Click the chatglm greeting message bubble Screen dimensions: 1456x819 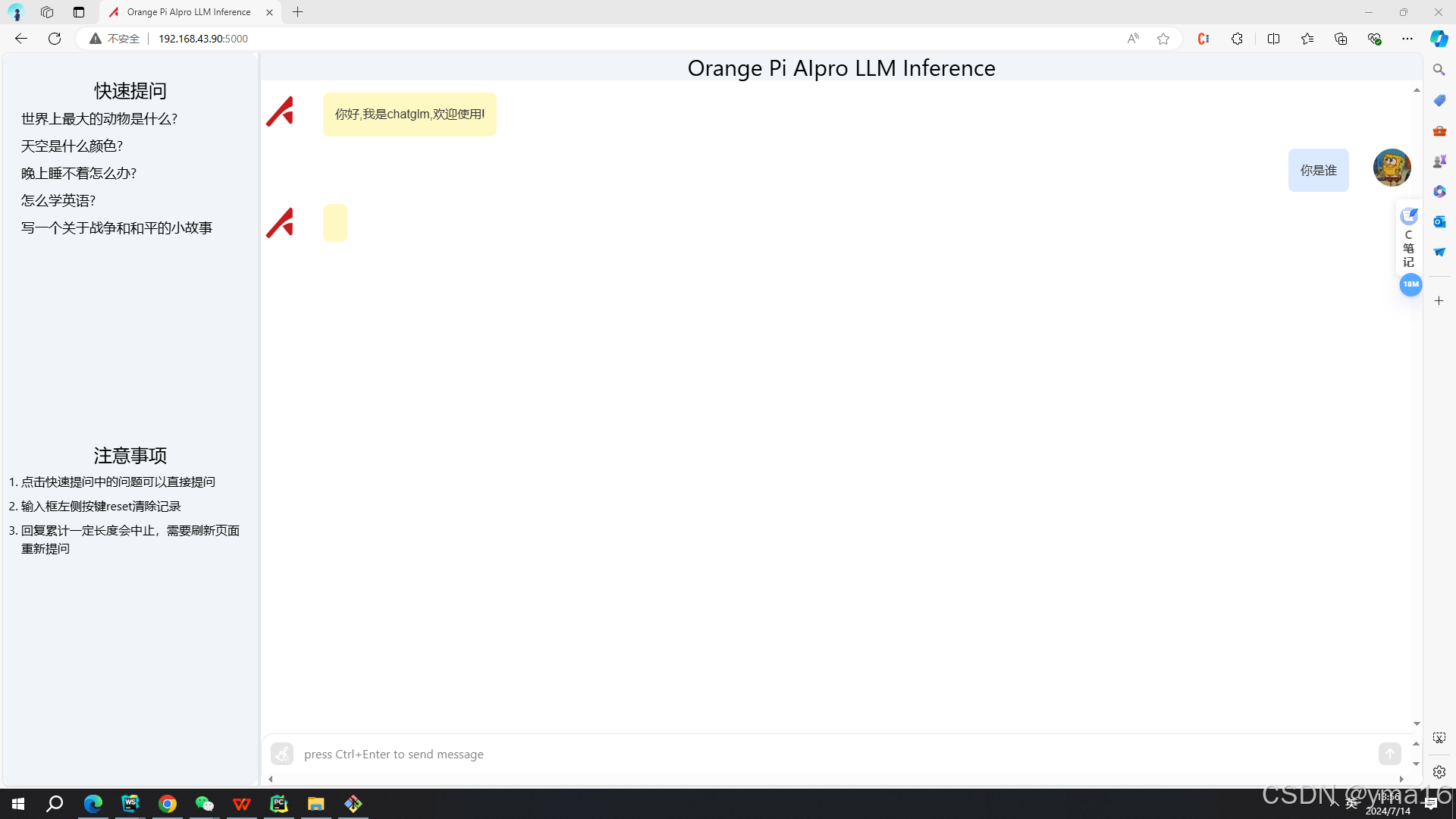click(x=409, y=115)
